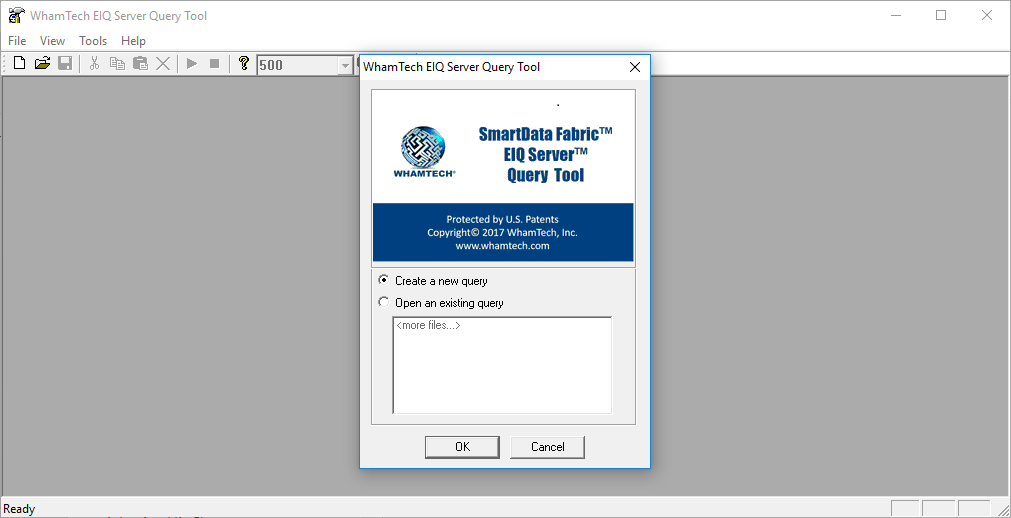Select the <more files...> list entry
1011x518 pixels.
[x=428, y=326]
